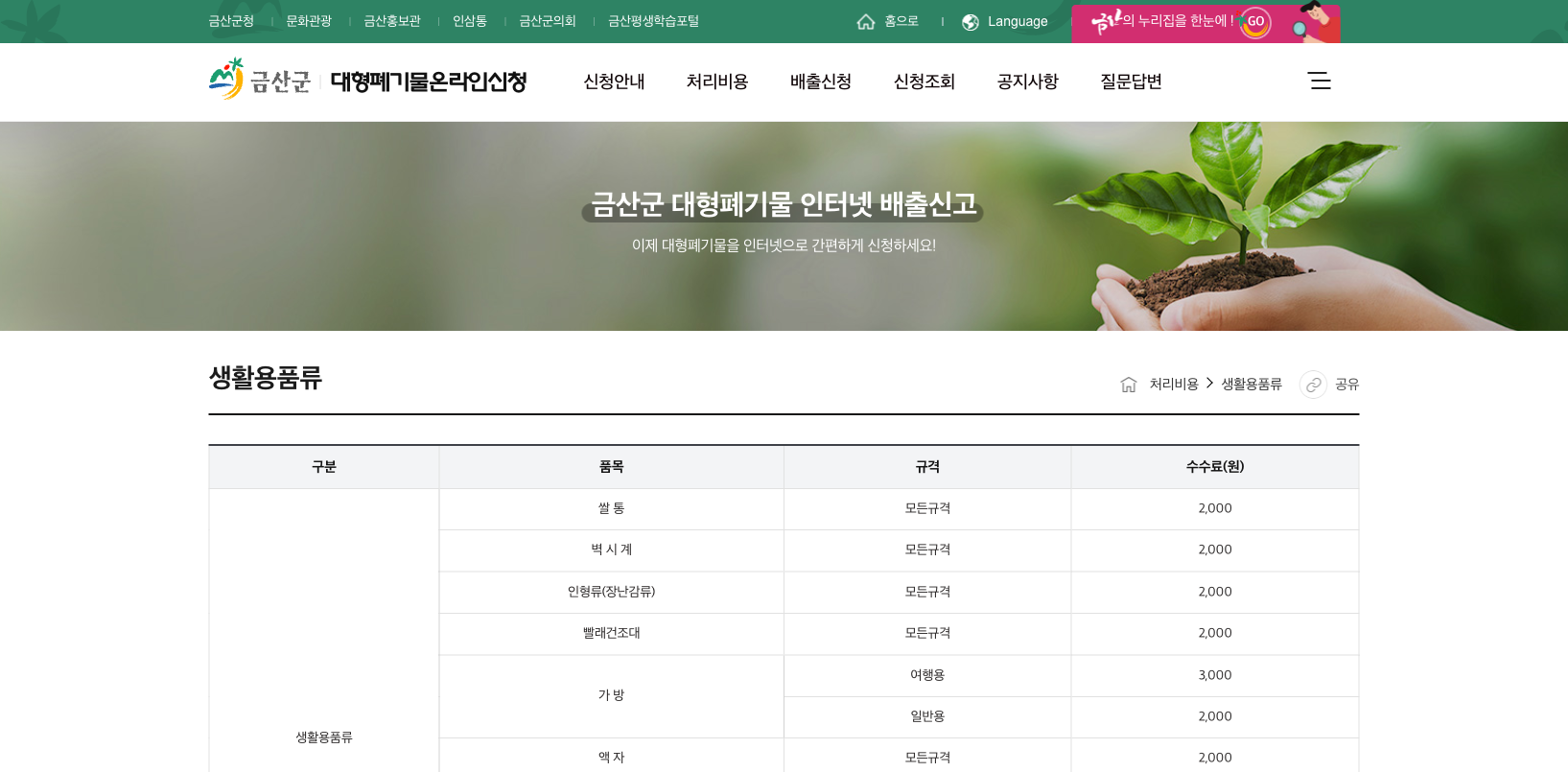This screenshot has width=1568, height=772.
Task: Click the GO badge on banner
Action: tap(1255, 22)
